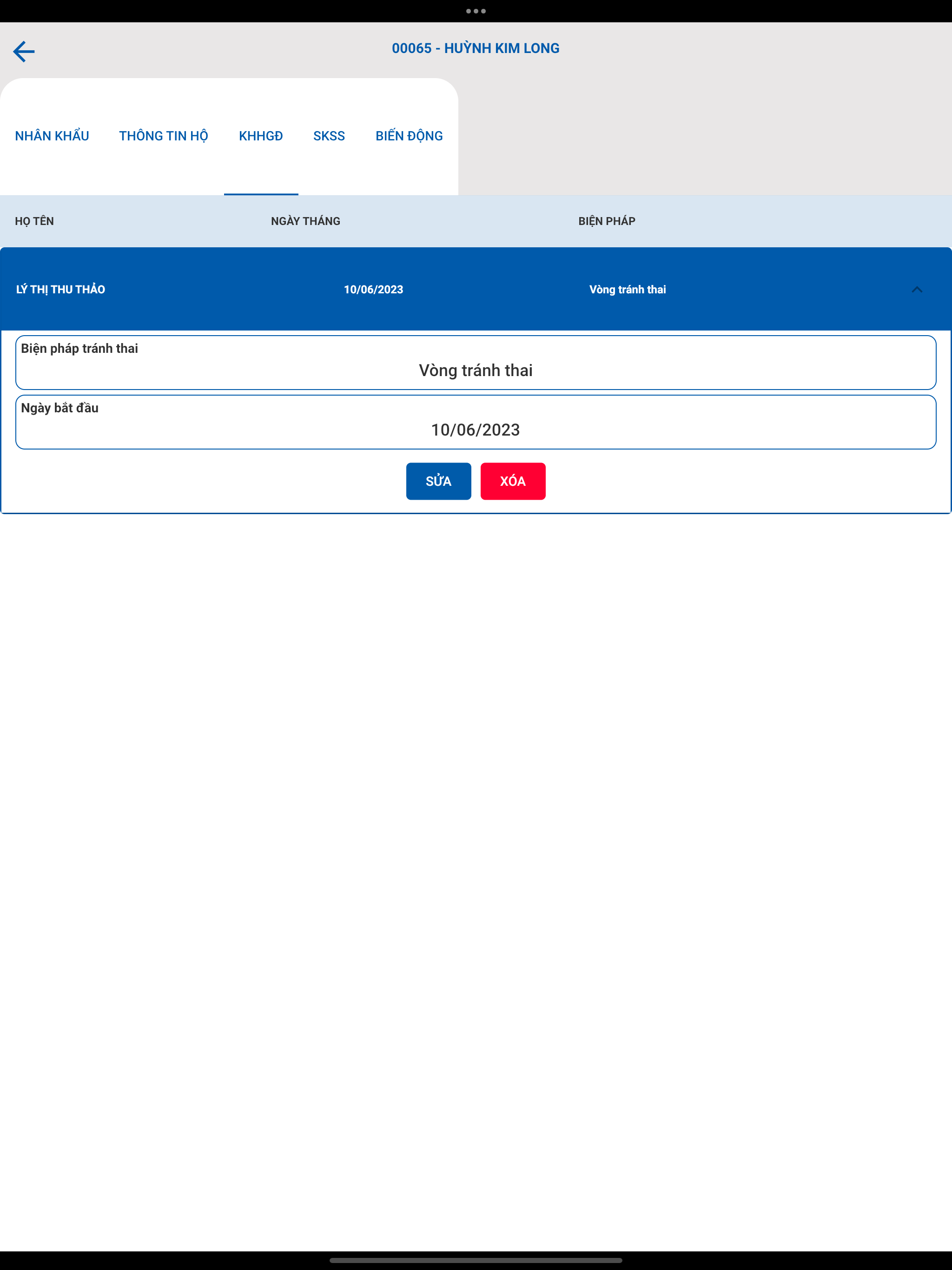
Task: Select the Ngày bắt đầu date field
Action: 476,422
